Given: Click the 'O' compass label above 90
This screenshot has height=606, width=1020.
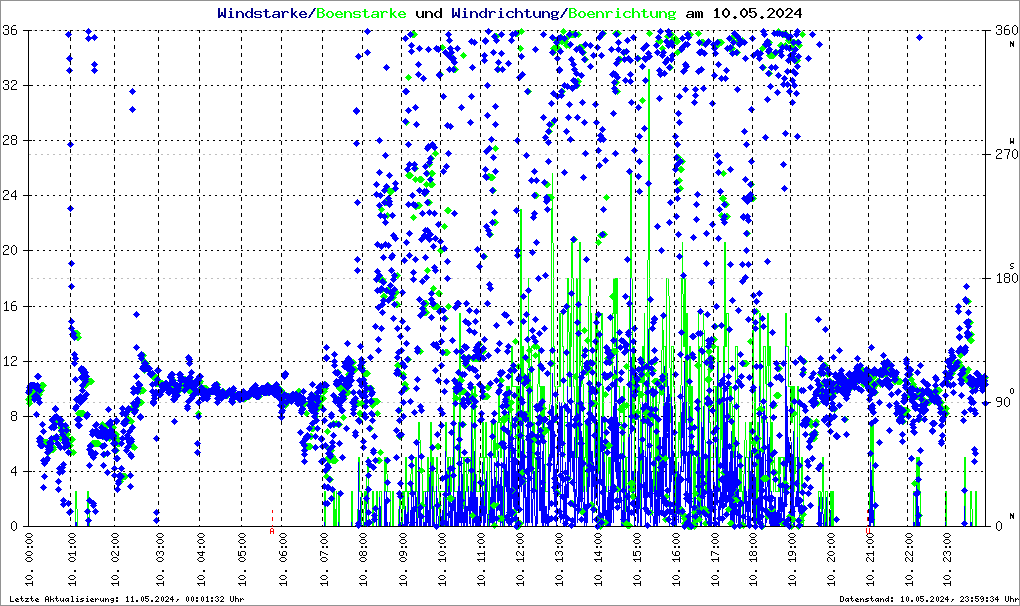Looking at the screenshot, I should pos(1012,391).
